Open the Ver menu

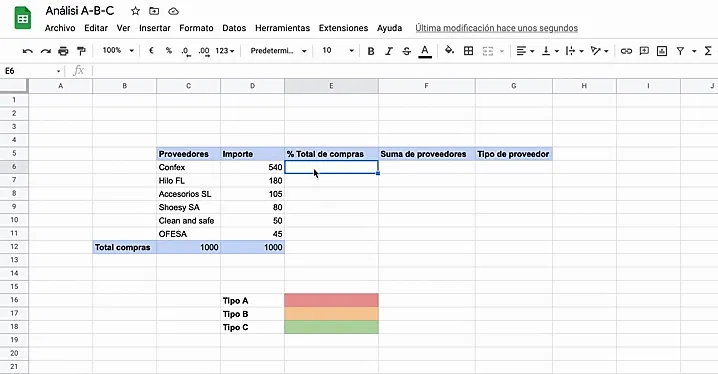[x=123, y=28]
